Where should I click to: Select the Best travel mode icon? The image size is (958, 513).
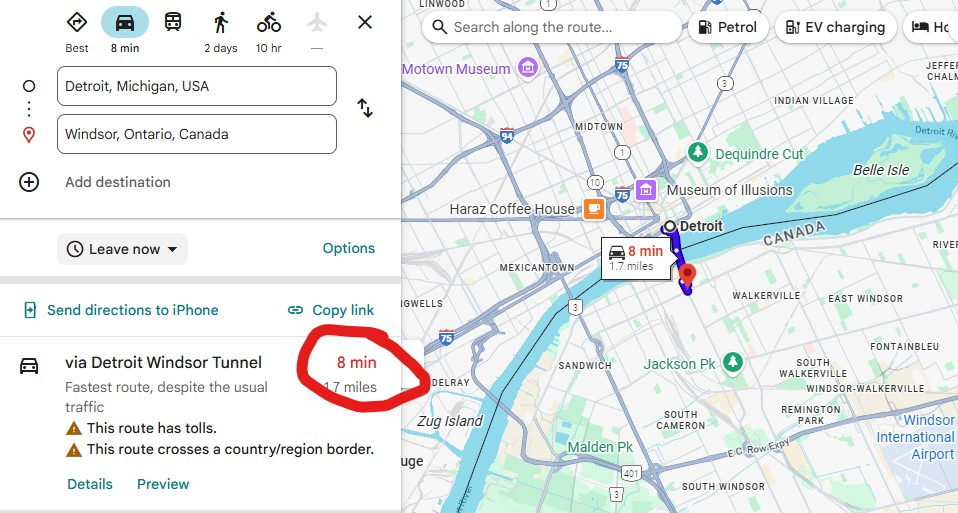[77, 23]
